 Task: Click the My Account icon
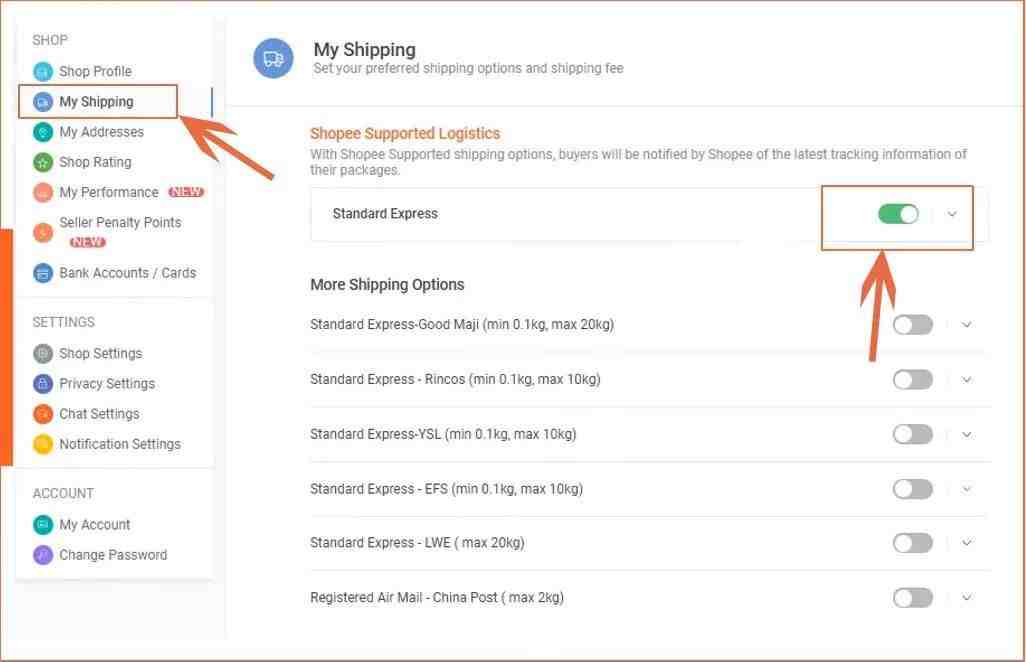43,525
